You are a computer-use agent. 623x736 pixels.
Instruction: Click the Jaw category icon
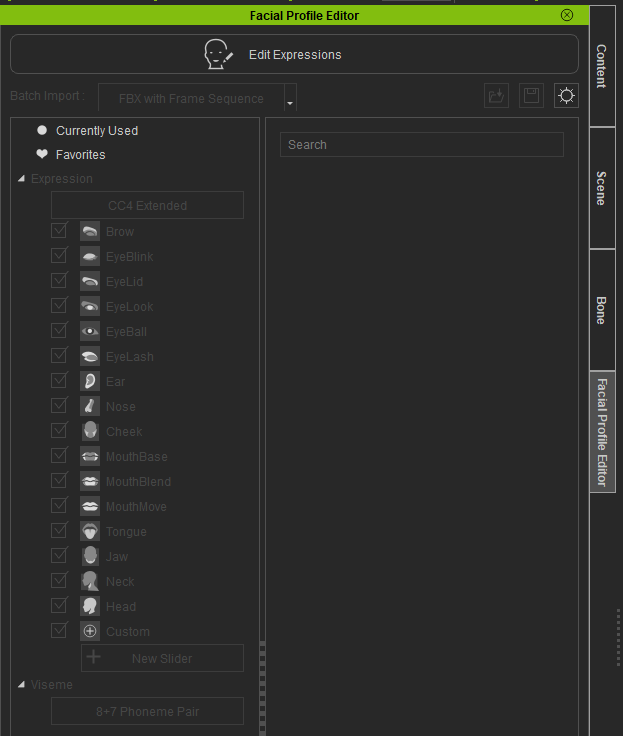click(x=90, y=556)
